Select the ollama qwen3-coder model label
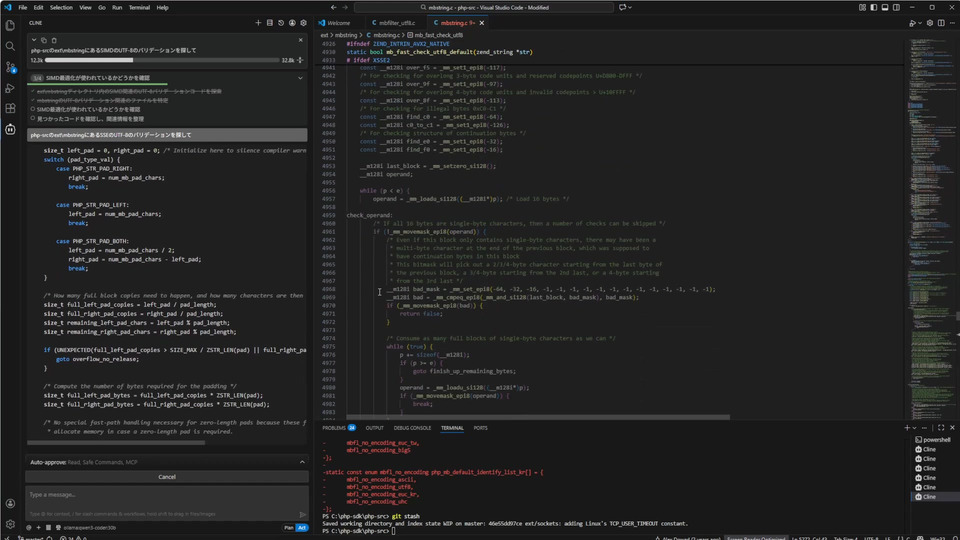The height and width of the screenshot is (540, 960). [x=89, y=527]
